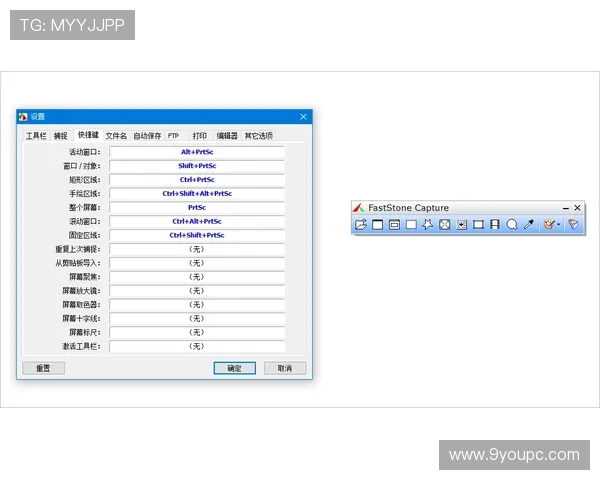
Task: Select Capture Full Screen tool
Action: pos(445,224)
